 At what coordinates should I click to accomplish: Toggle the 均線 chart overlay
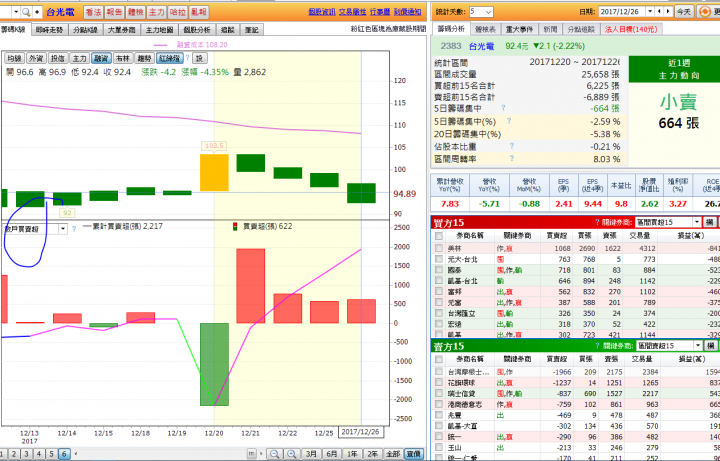15,58
